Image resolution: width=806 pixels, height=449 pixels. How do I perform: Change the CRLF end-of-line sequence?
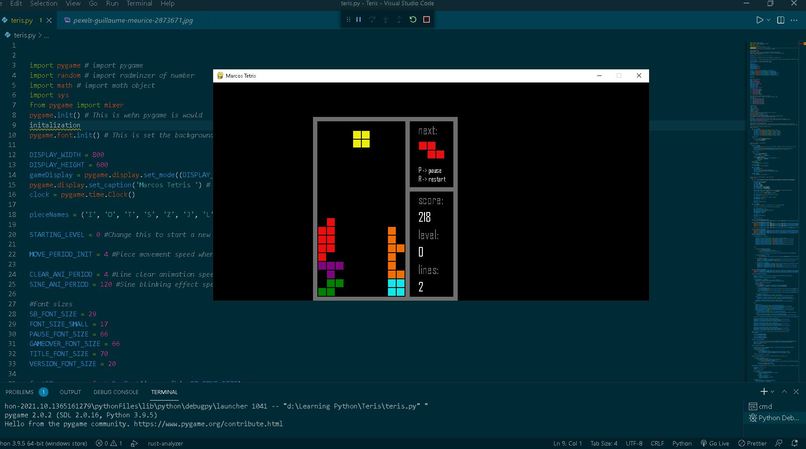coord(657,443)
